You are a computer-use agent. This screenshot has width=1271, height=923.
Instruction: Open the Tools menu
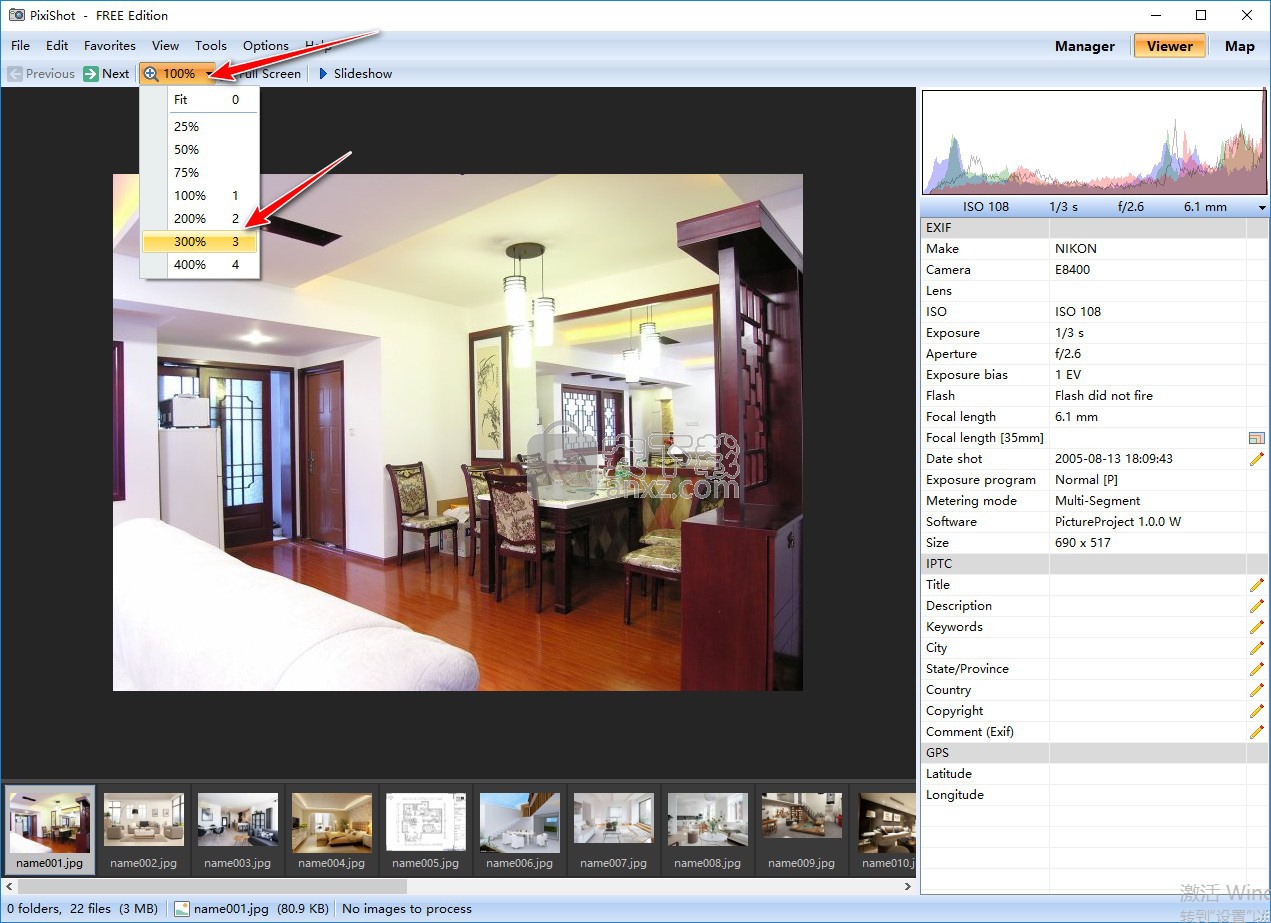point(211,45)
